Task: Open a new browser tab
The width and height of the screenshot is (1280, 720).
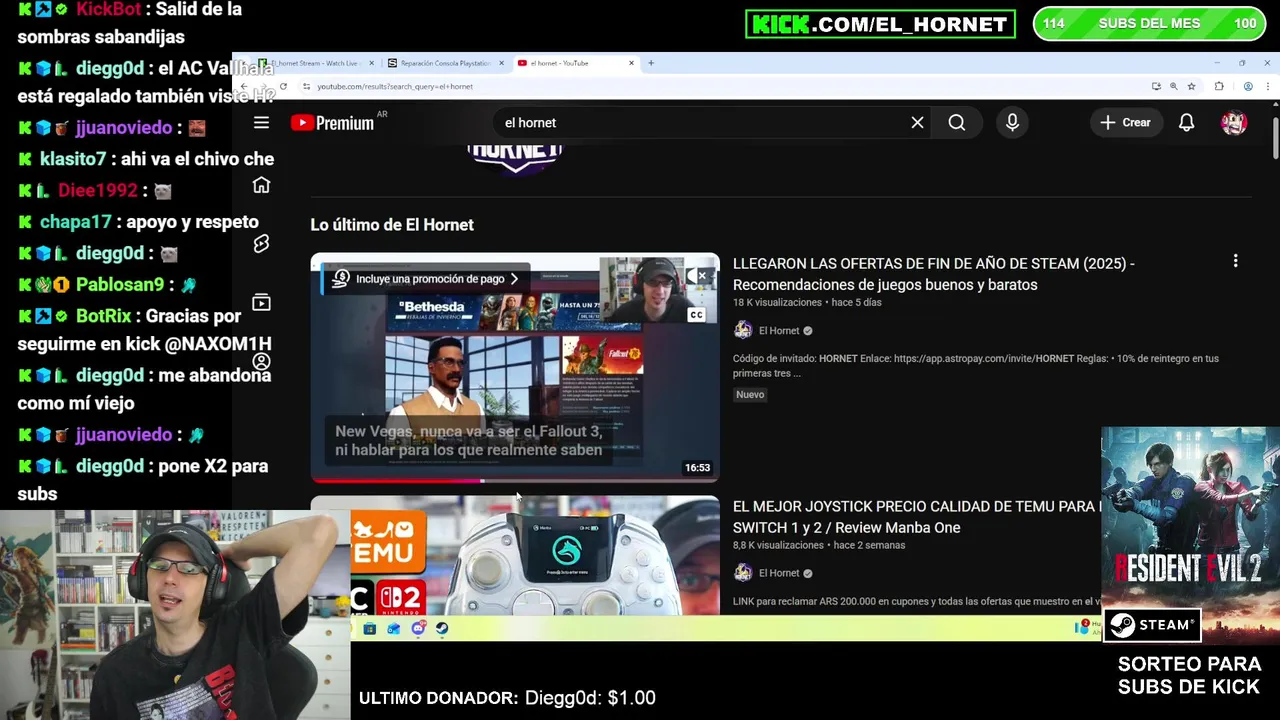Action: (x=651, y=63)
